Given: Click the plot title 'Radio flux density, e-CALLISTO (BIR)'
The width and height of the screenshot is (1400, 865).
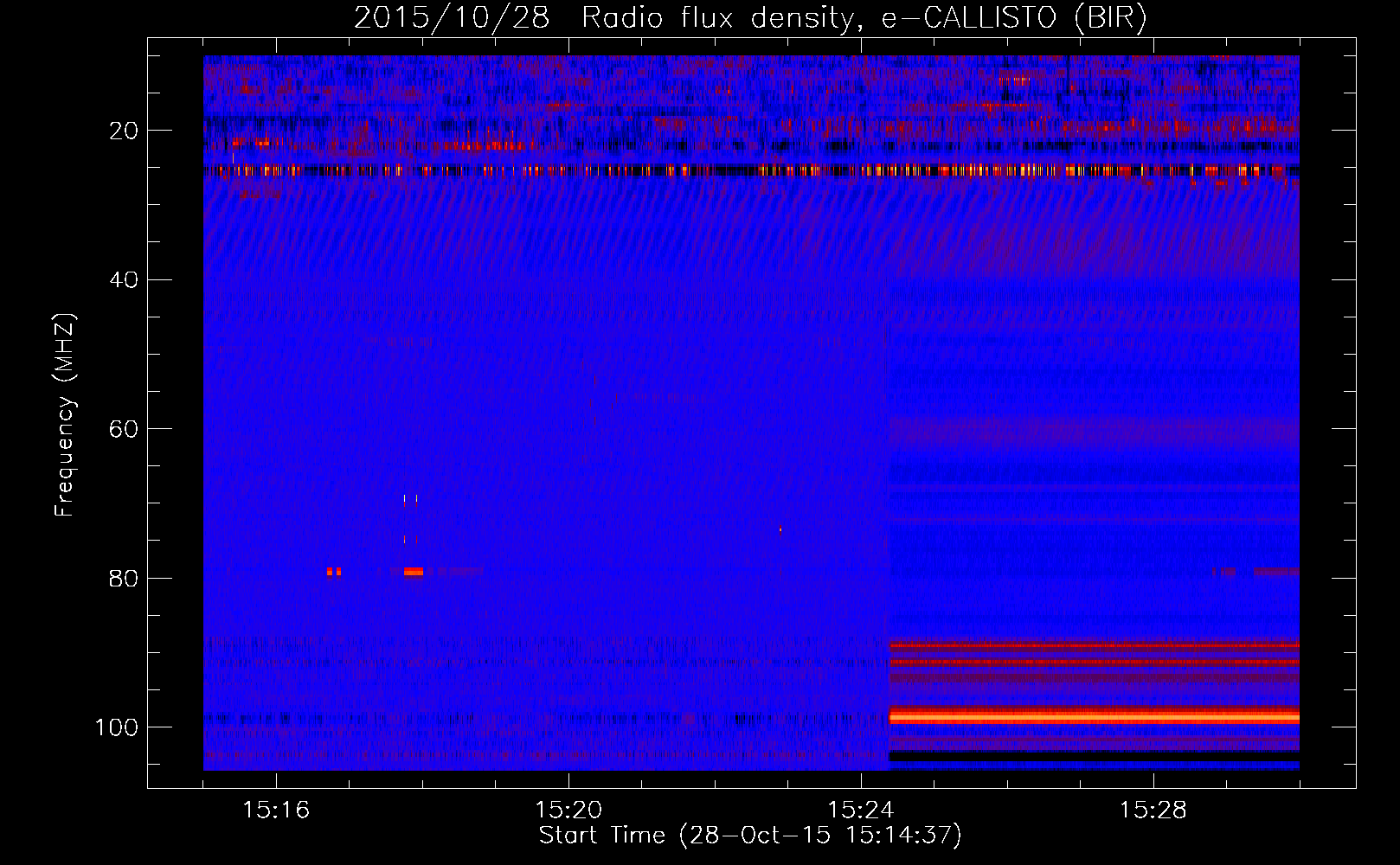Looking at the screenshot, I should 864,17.
